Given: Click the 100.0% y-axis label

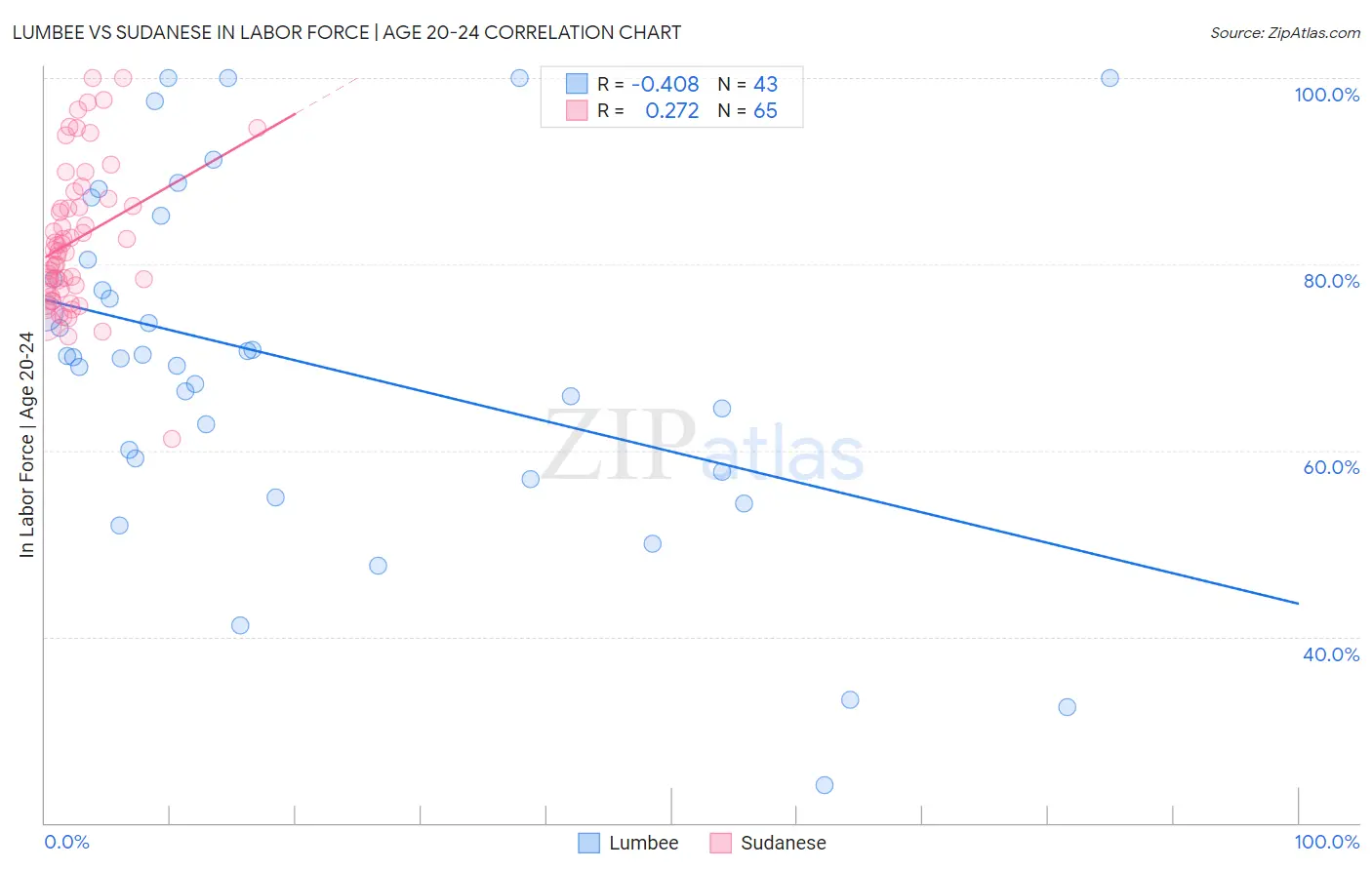Looking at the screenshot, I should (1326, 95).
